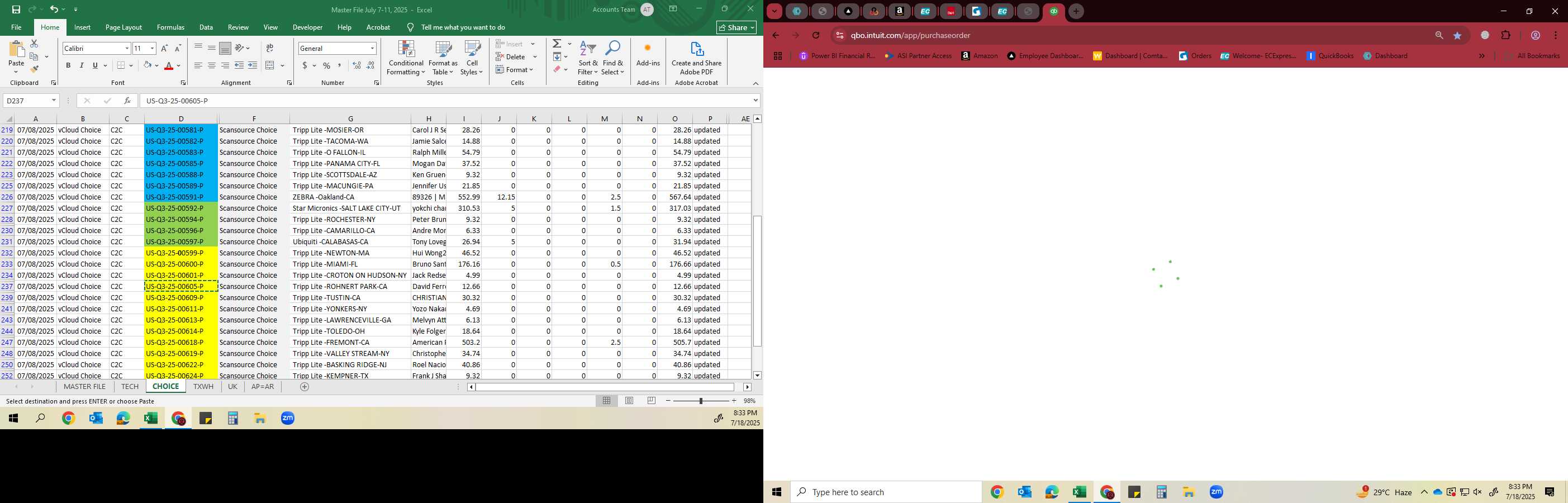Image resolution: width=1568 pixels, height=503 pixels.
Task: Switch to Page Layout view in status bar
Action: (629, 401)
